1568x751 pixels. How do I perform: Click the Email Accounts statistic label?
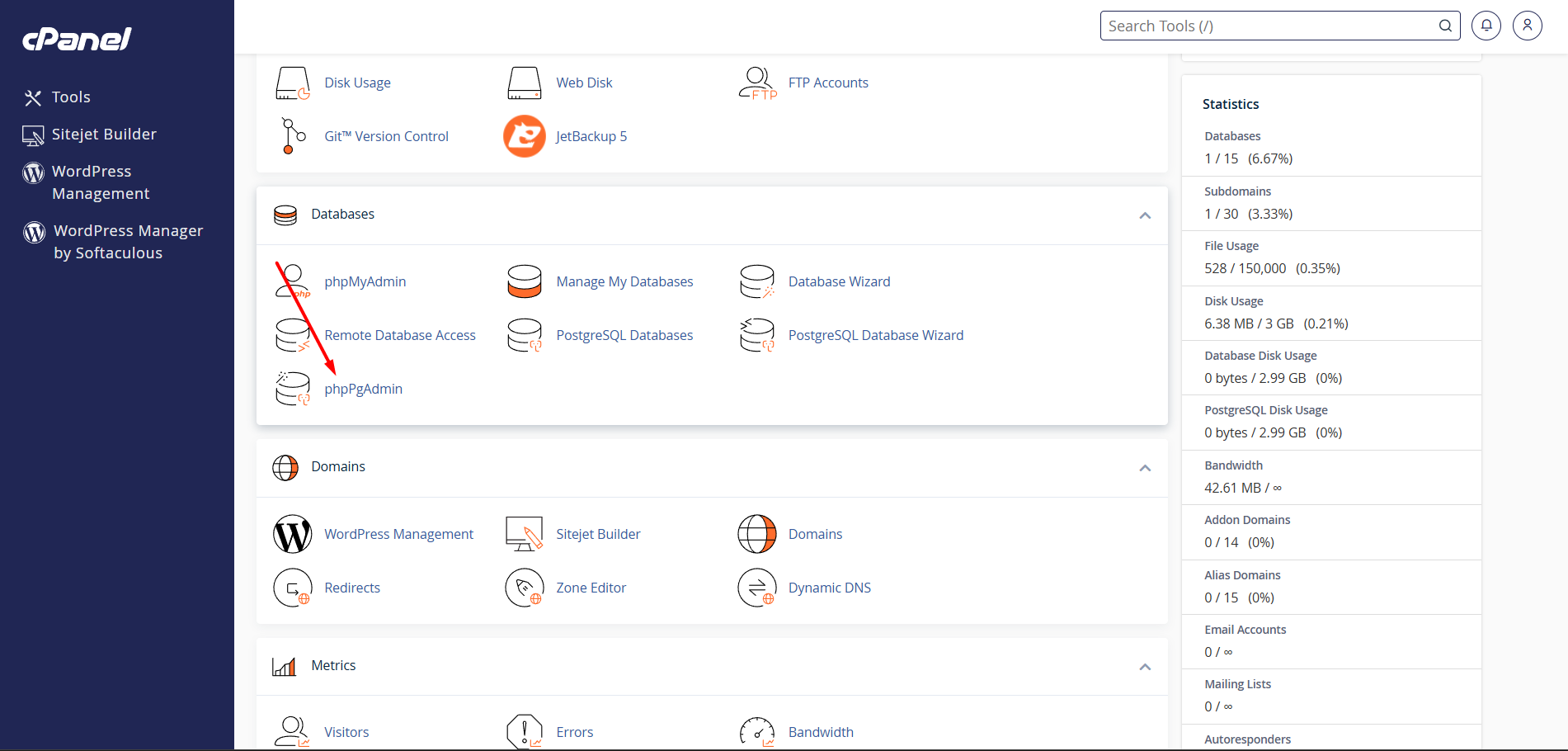[1245, 630]
